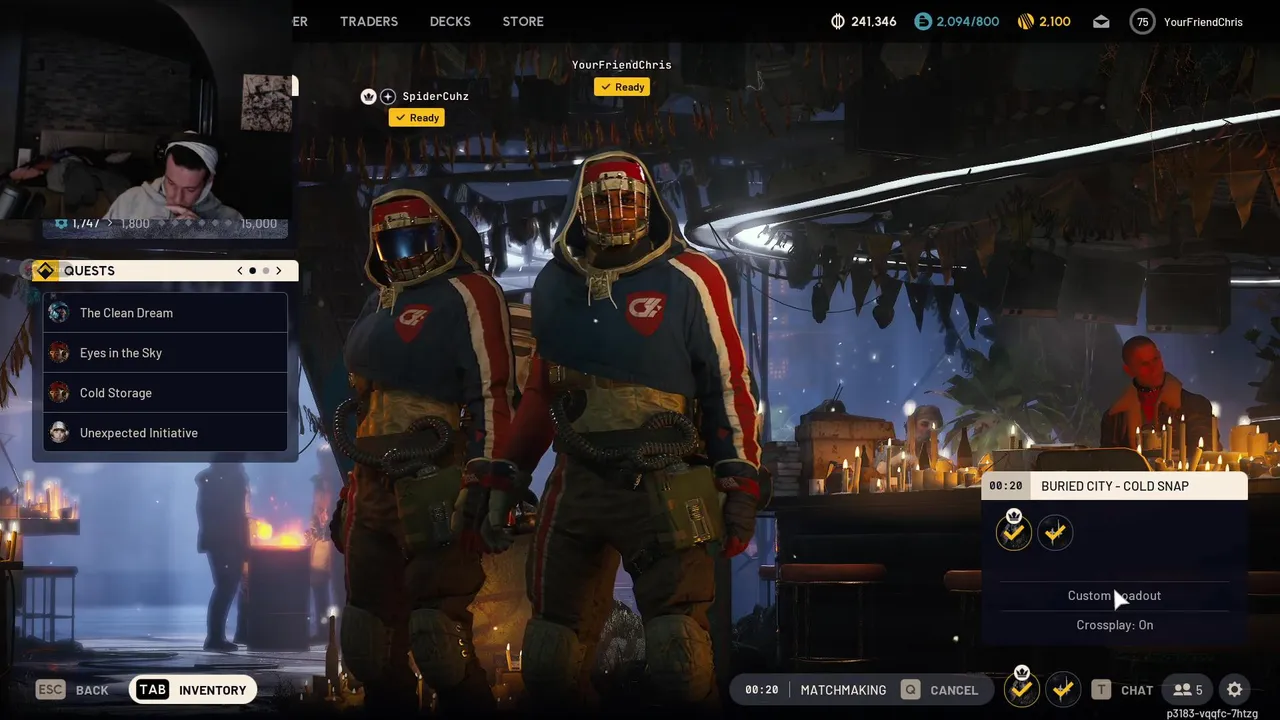This screenshot has width=1280, height=720.
Task: Open the mail inbox icon
Action: [1101, 21]
